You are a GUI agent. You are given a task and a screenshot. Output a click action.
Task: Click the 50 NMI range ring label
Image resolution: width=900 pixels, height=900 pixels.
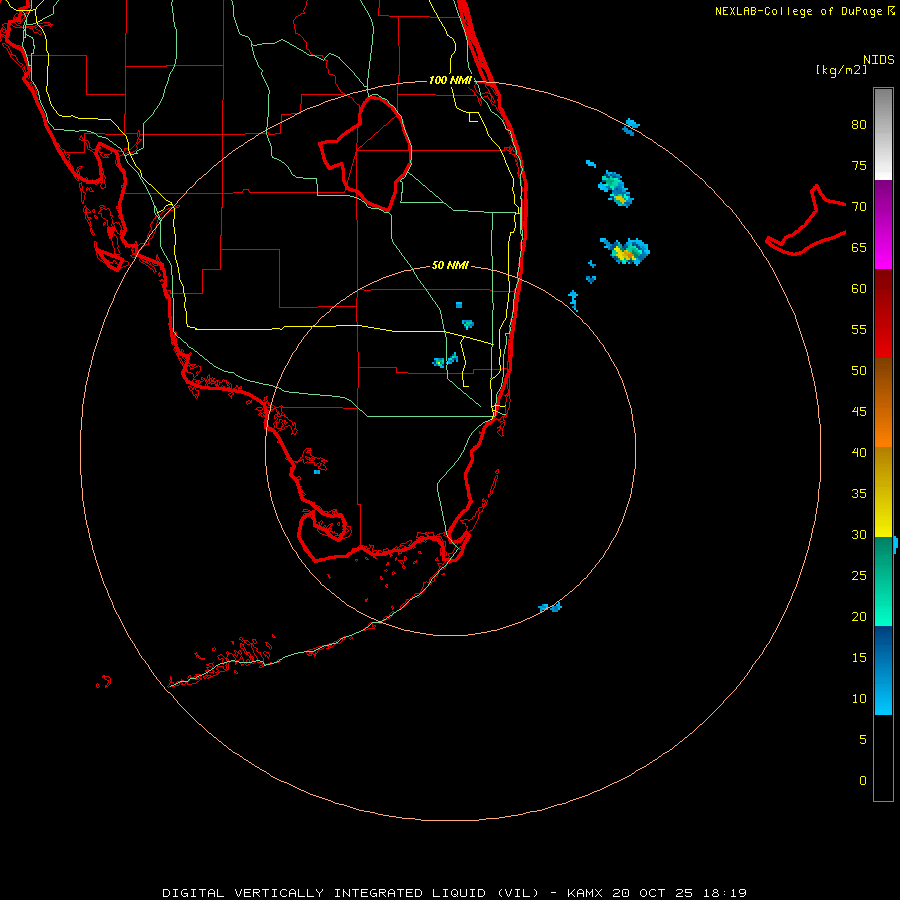coord(450,265)
